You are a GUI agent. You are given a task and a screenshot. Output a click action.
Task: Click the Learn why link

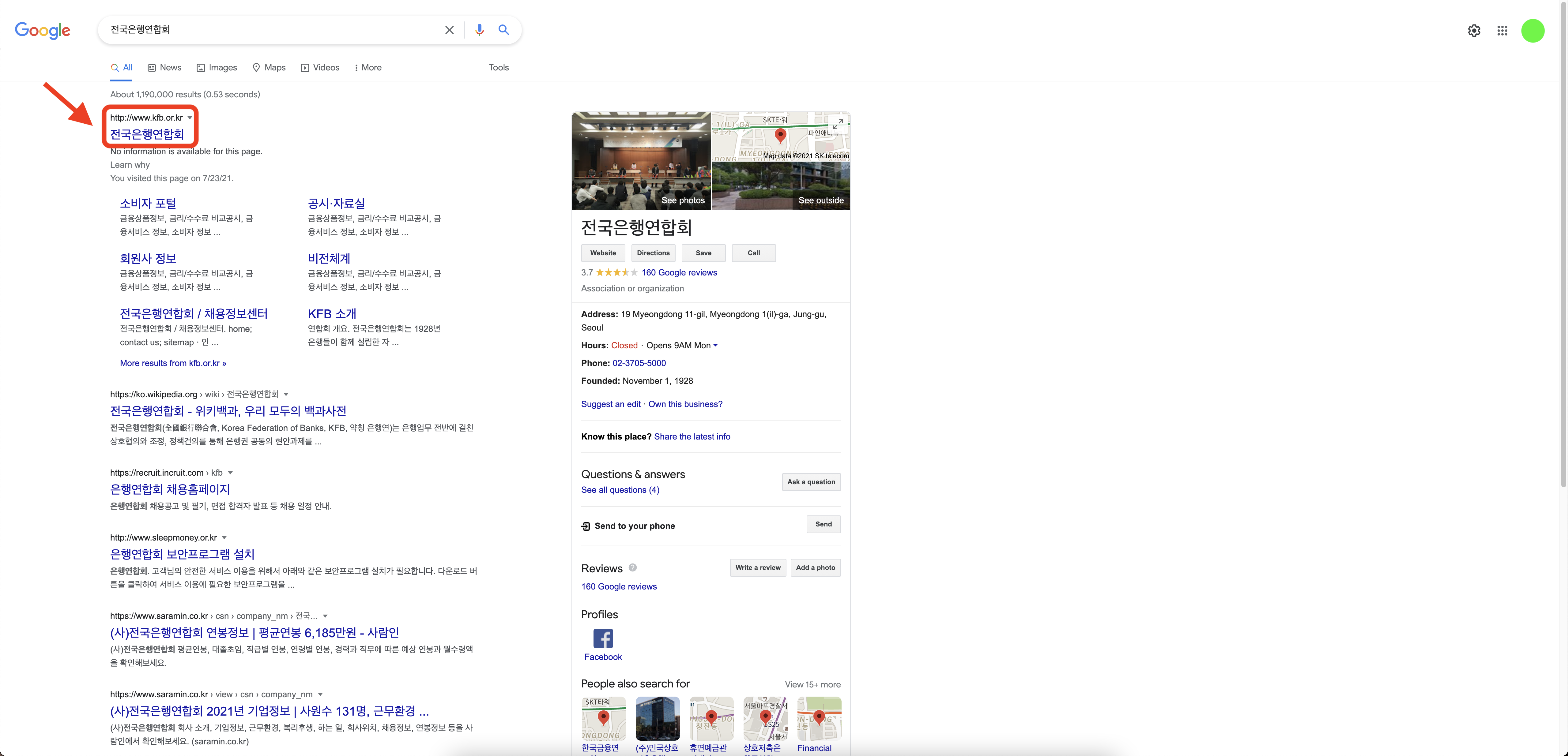130,165
